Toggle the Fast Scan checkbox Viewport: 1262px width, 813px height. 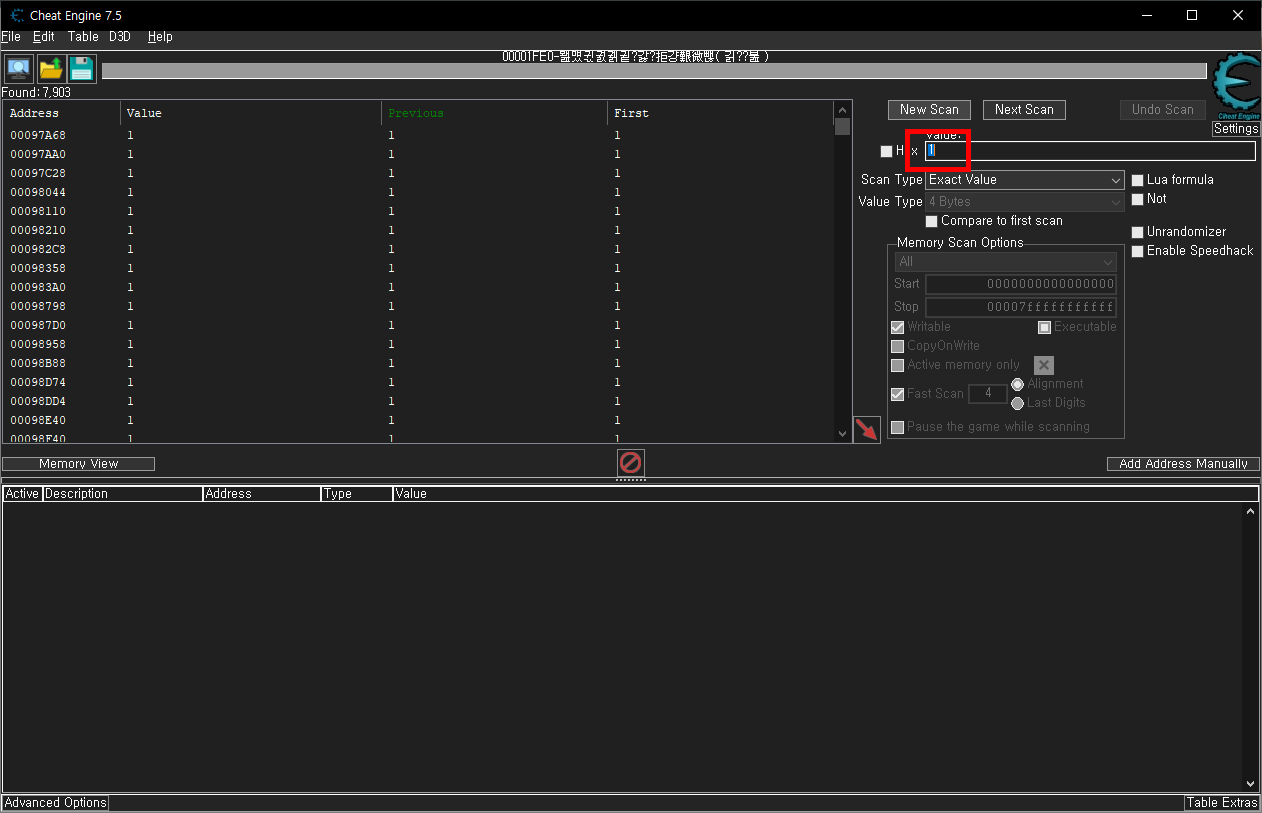898,394
